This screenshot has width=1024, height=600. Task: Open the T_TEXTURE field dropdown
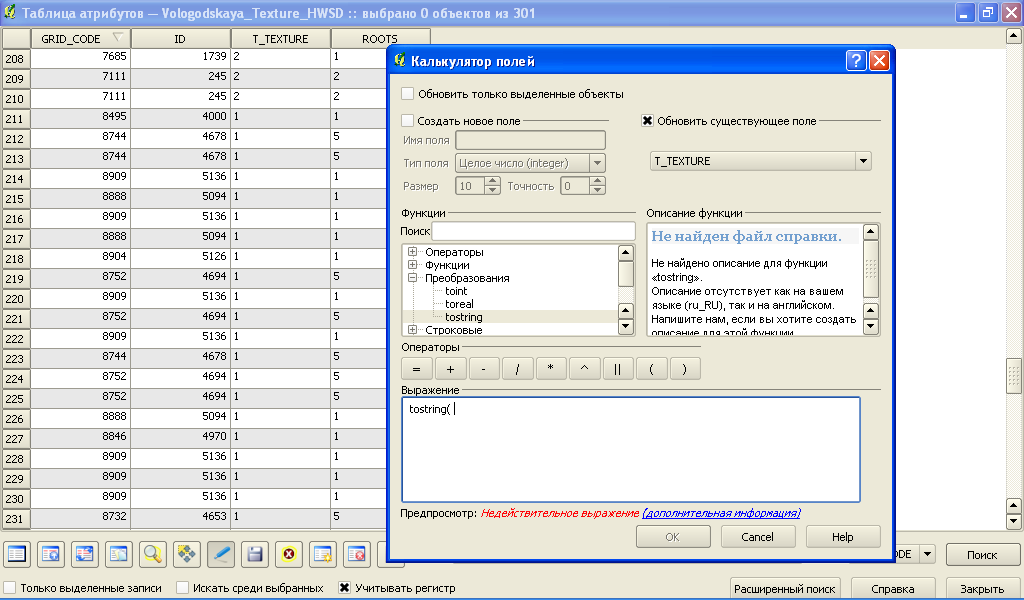pyautogui.click(x=862, y=161)
